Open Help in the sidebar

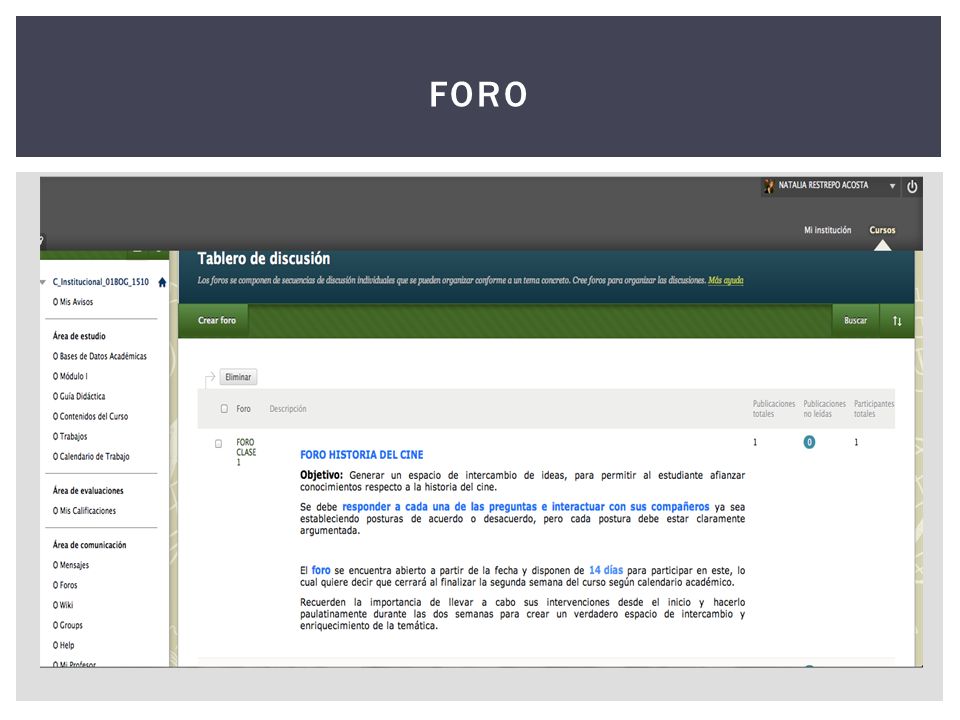[x=64, y=645]
